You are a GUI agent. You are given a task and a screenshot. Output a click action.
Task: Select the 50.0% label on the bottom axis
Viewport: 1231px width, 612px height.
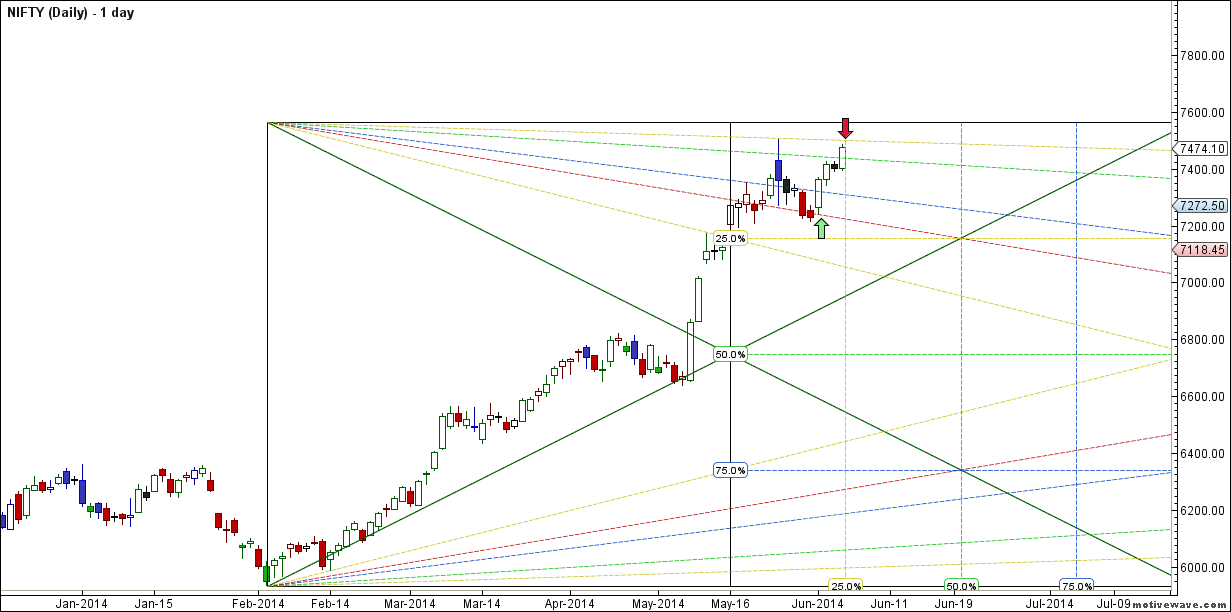tap(961, 586)
